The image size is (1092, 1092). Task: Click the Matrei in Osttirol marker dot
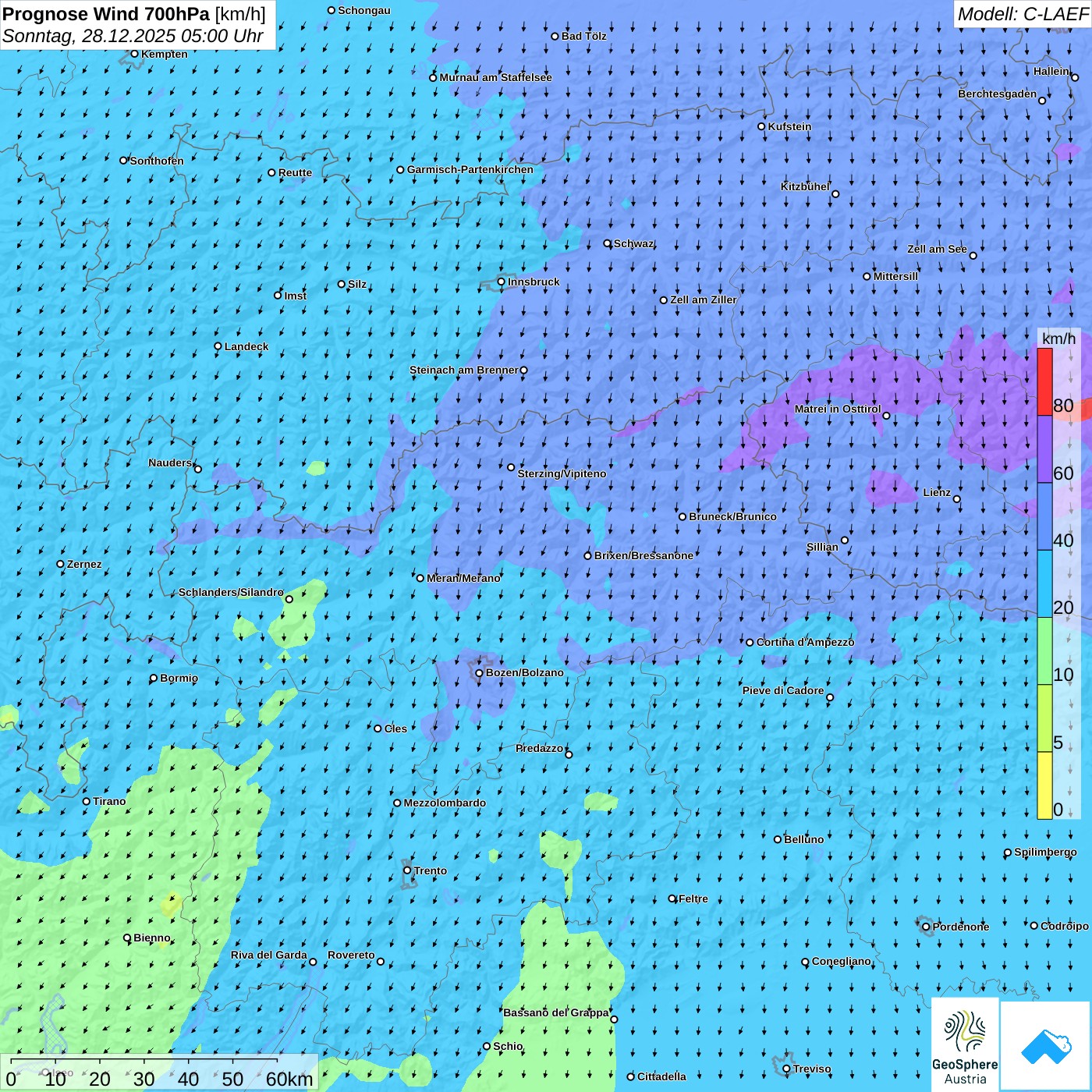[886, 416]
